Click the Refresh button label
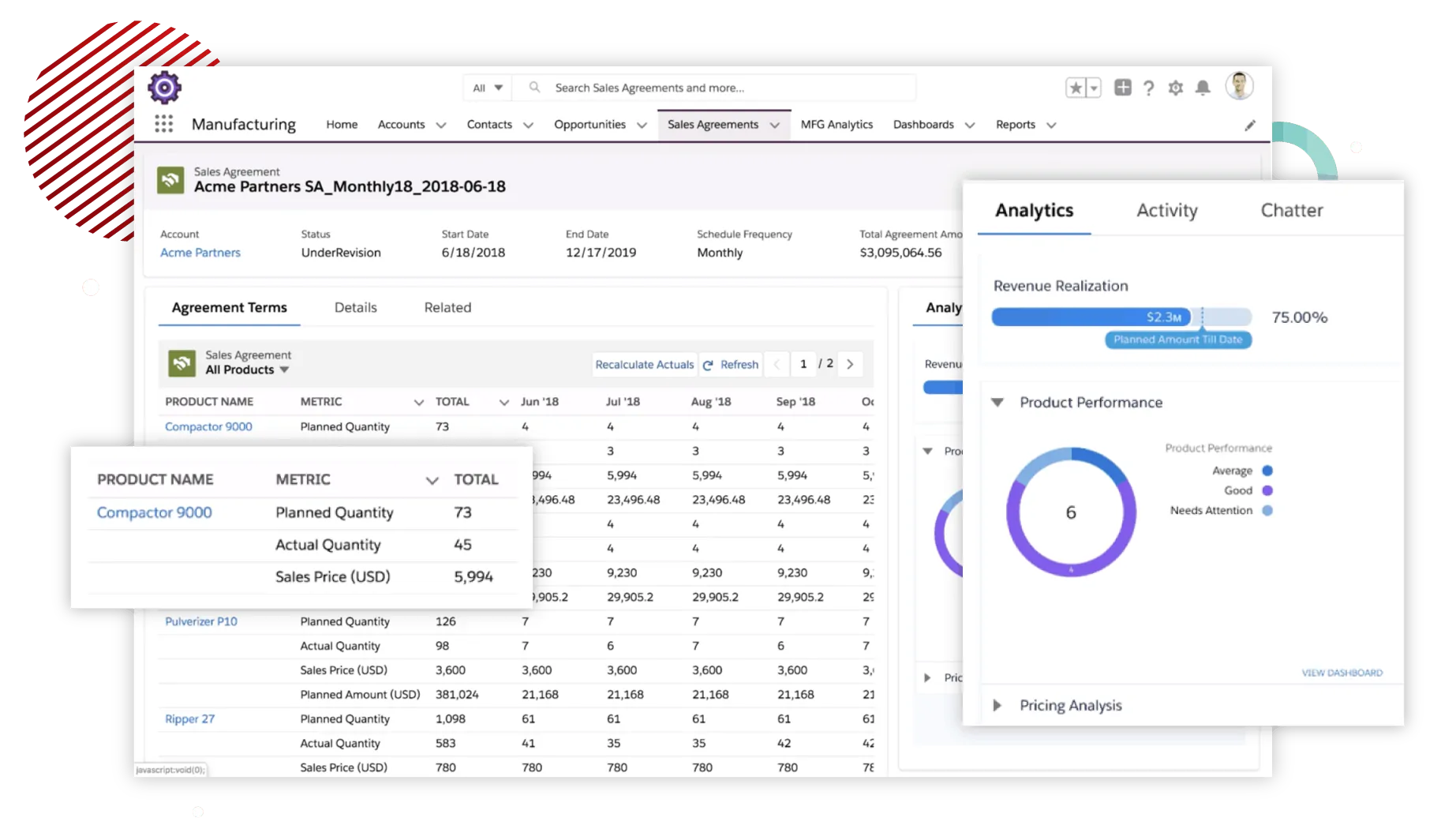This screenshot has height=829, width=1456. (739, 365)
